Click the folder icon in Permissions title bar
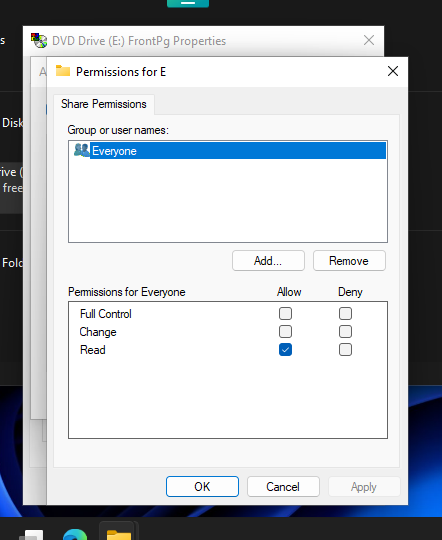Screen dimensions: 442x540 coord(63,71)
